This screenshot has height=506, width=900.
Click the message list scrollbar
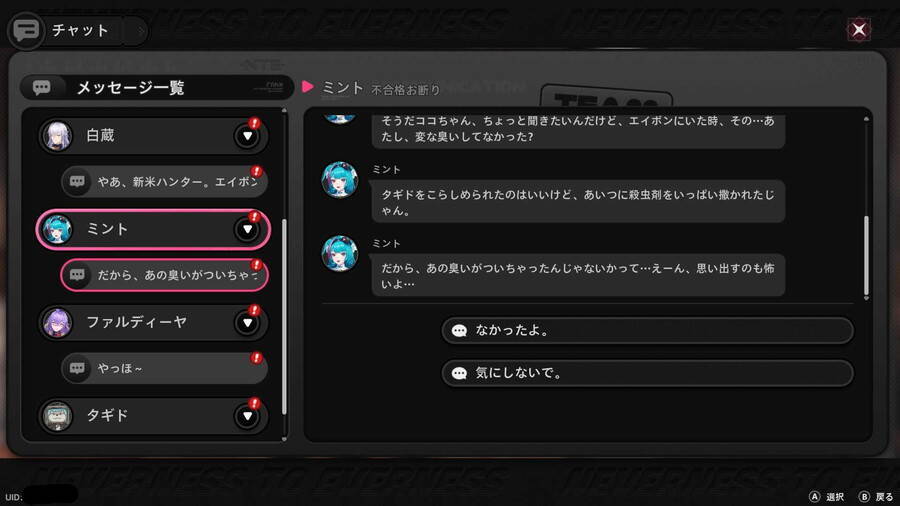284,316
